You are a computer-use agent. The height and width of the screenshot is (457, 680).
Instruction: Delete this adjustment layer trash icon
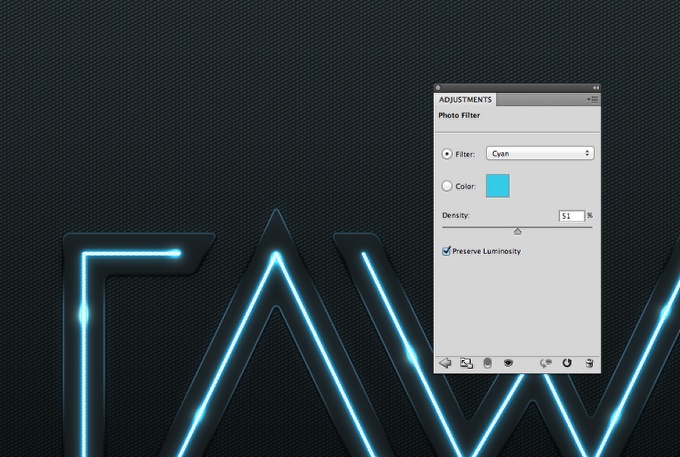point(589,363)
